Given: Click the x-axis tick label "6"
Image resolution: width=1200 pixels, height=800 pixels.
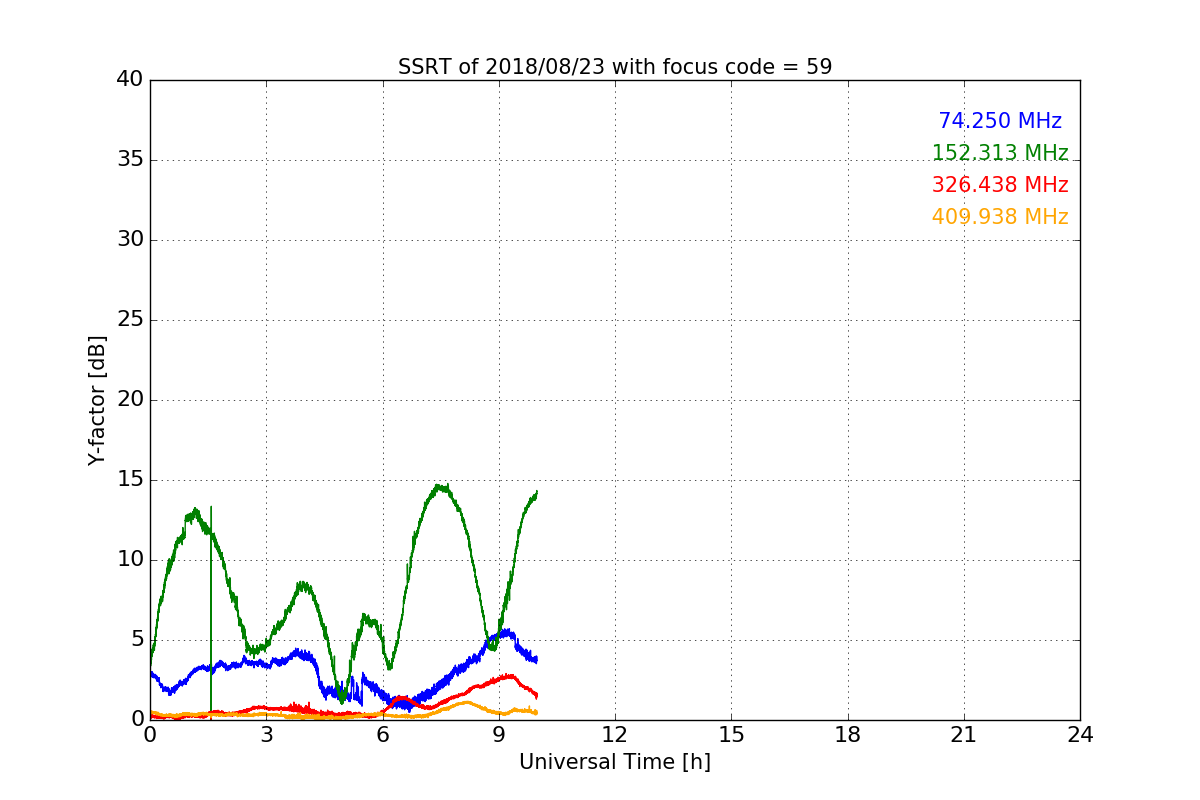Looking at the screenshot, I should tap(383, 735).
